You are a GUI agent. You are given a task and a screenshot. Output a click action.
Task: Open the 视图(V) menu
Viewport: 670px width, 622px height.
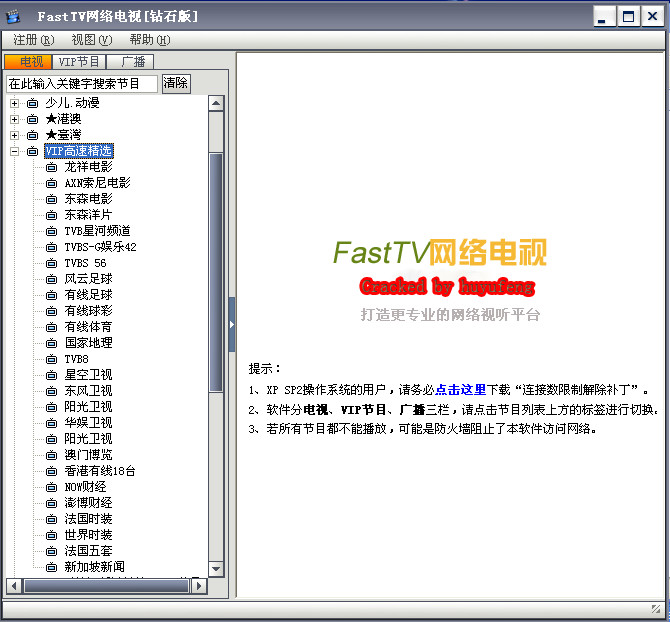91,40
